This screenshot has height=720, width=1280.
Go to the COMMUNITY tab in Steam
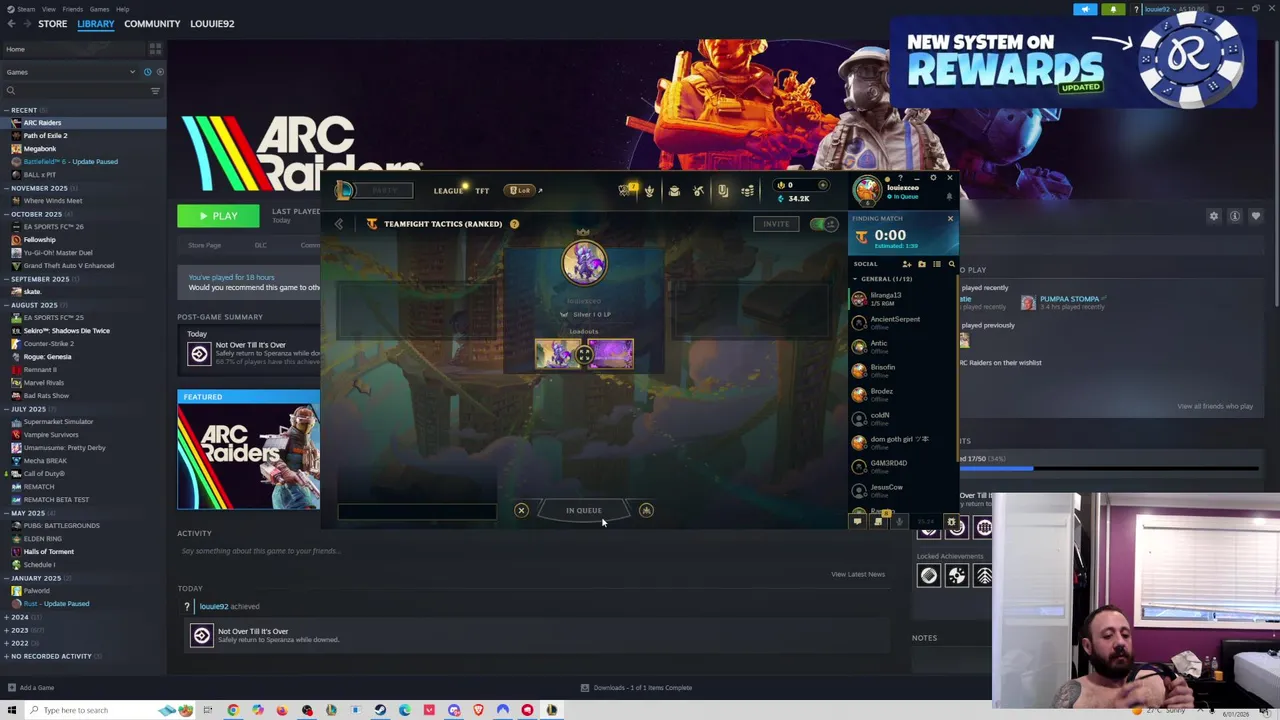click(x=152, y=23)
